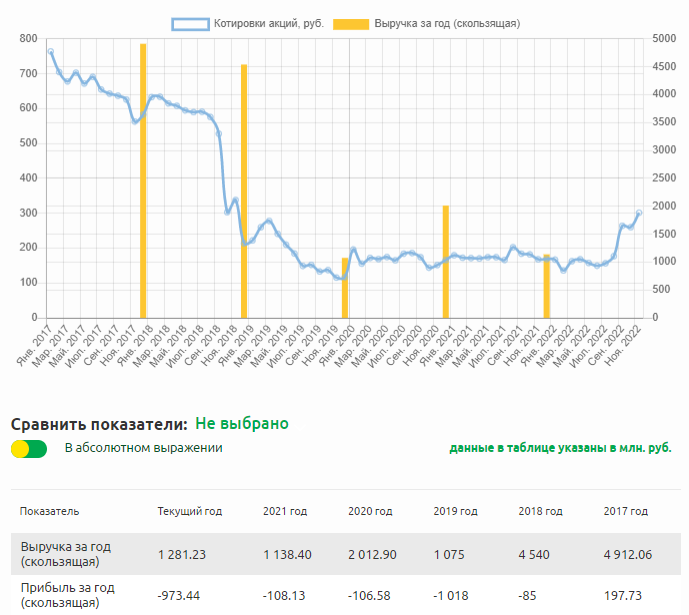Click the blue 'Котировки акций' legend swatch
This screenshot has height=615, width=689.
[189, 23]
